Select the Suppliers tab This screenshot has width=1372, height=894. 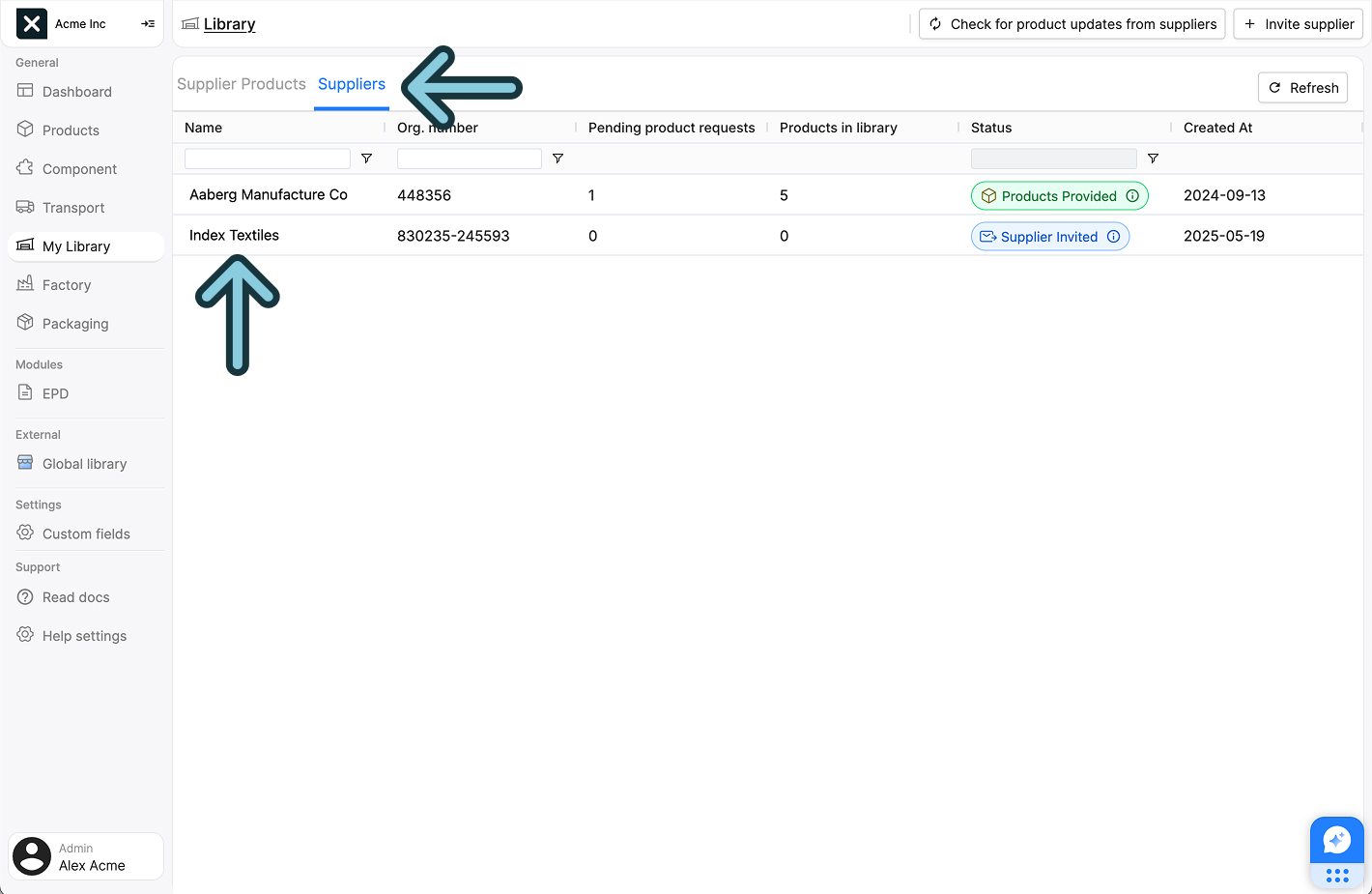pos(352,84)
